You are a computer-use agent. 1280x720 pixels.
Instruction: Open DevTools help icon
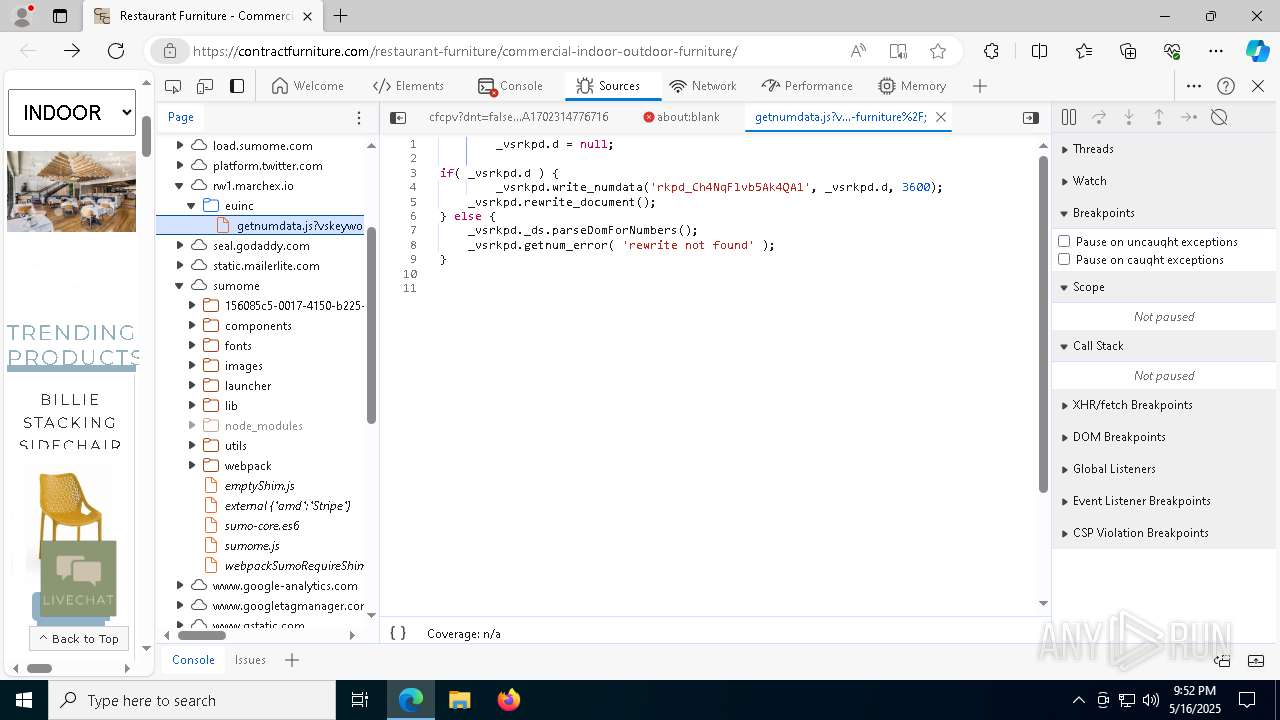1226,86
